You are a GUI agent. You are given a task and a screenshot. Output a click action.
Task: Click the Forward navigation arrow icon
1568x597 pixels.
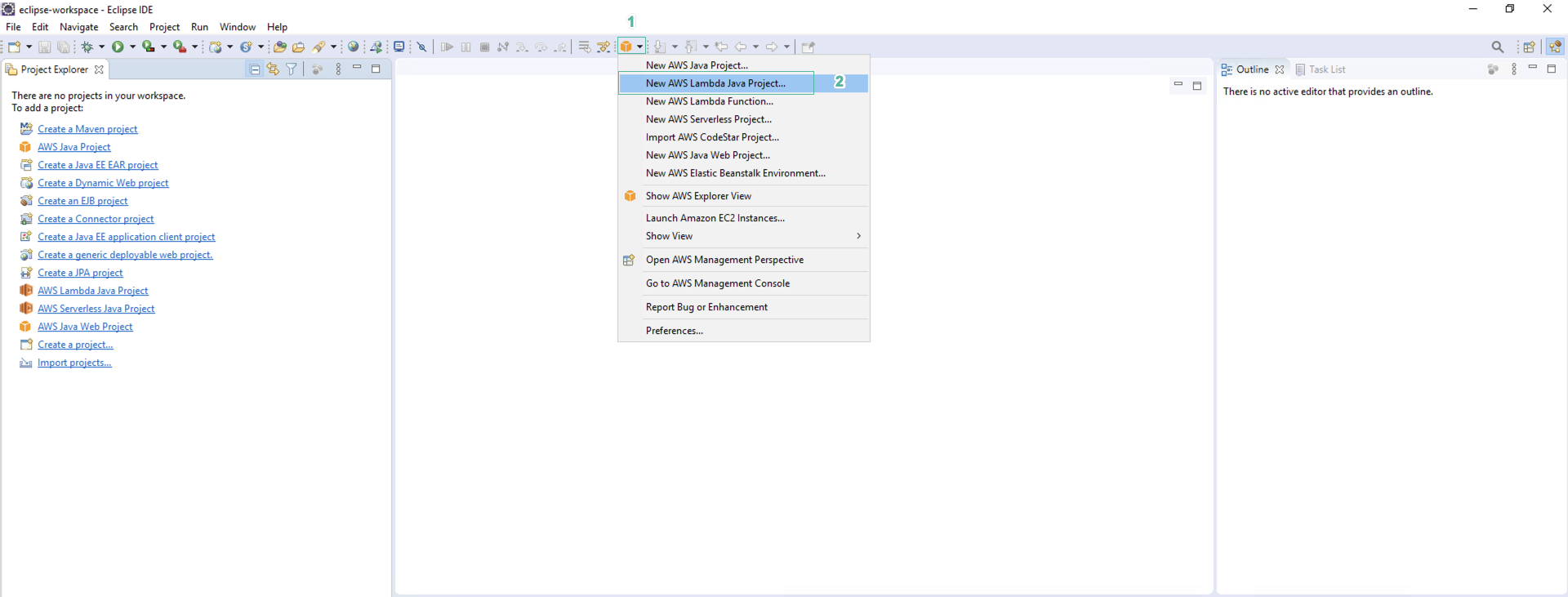coord(772,47)
